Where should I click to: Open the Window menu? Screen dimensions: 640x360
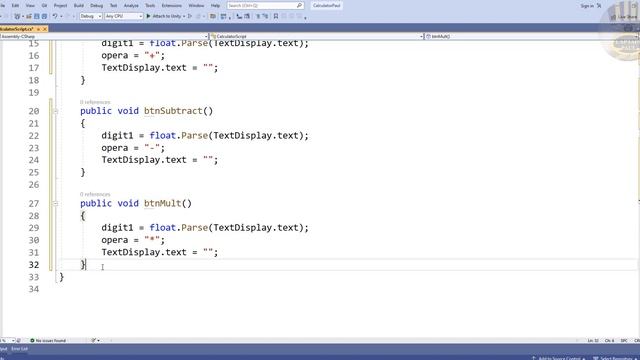tap(196, 6)
